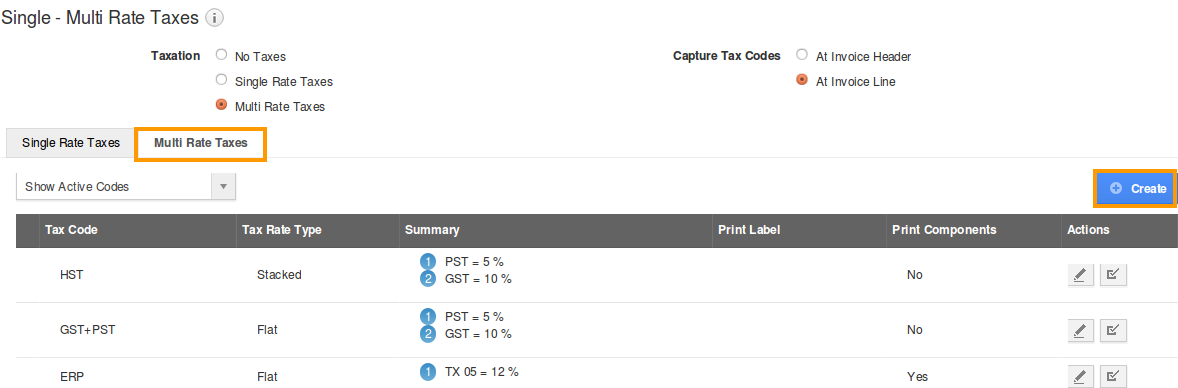Choose Single Rate Taxes radio option
Image resolution: width=1178 pixels, height=388 pixels.
tap(221, 80)
